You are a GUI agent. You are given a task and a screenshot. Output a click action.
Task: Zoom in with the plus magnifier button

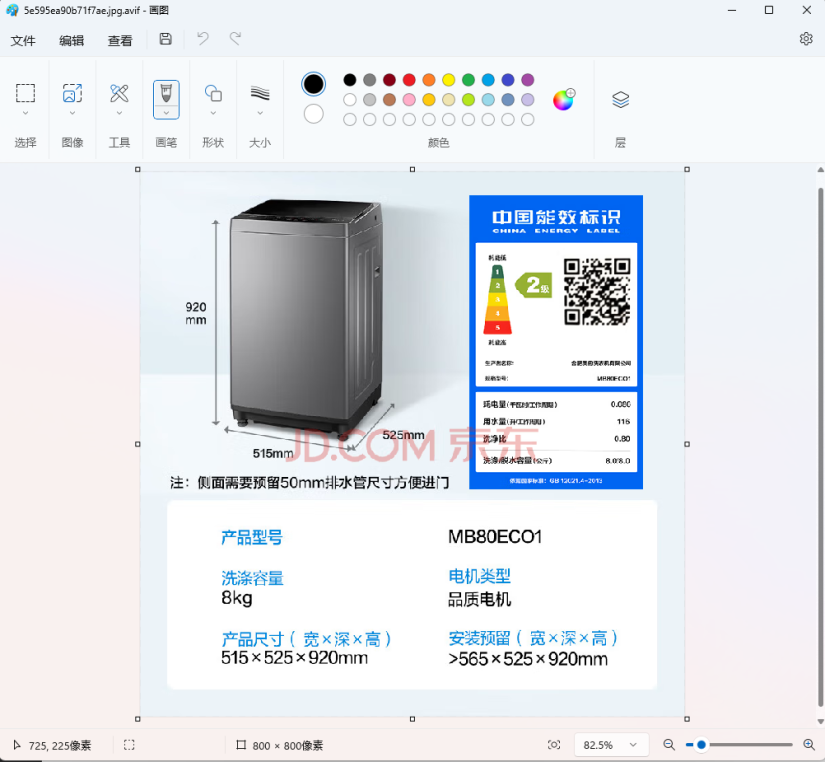tap(808, 745)
